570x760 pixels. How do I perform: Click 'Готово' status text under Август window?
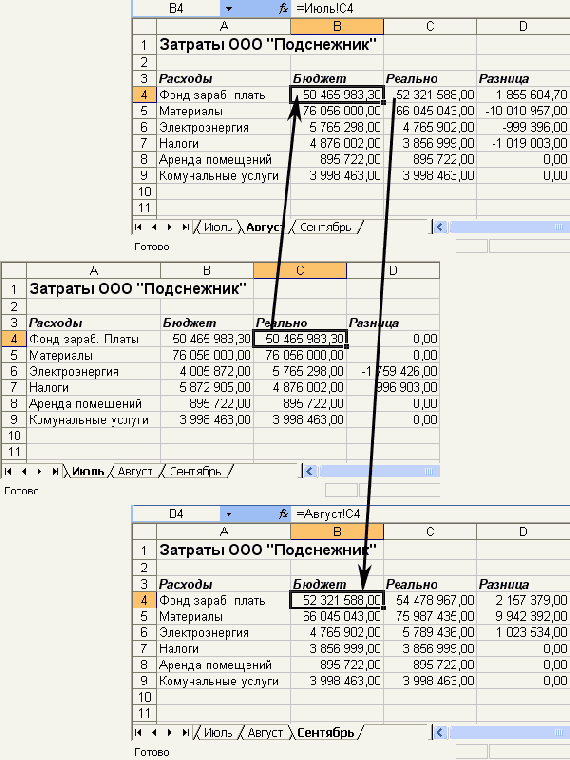[152, 247]
